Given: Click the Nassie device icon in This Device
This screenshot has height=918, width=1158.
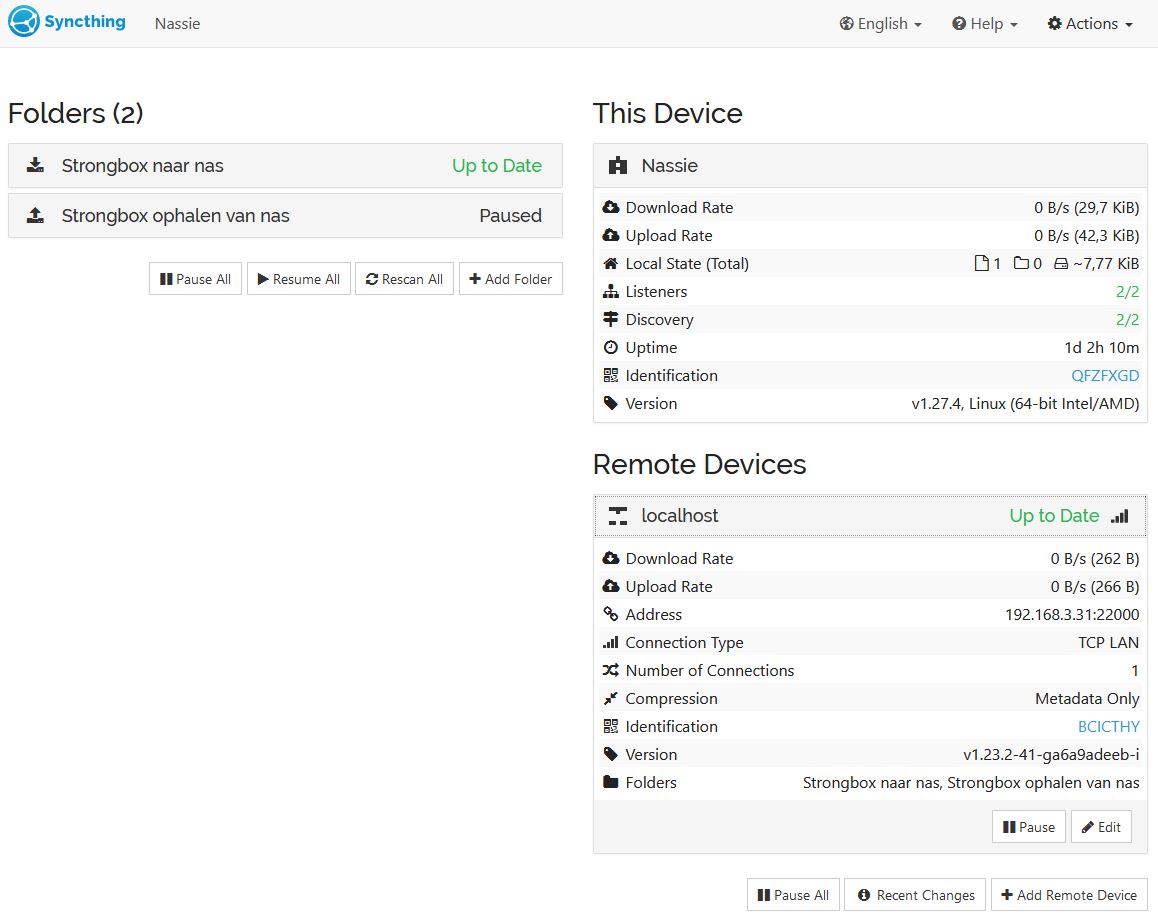Looking at the screenshot, I should click(x=617, y=165).
